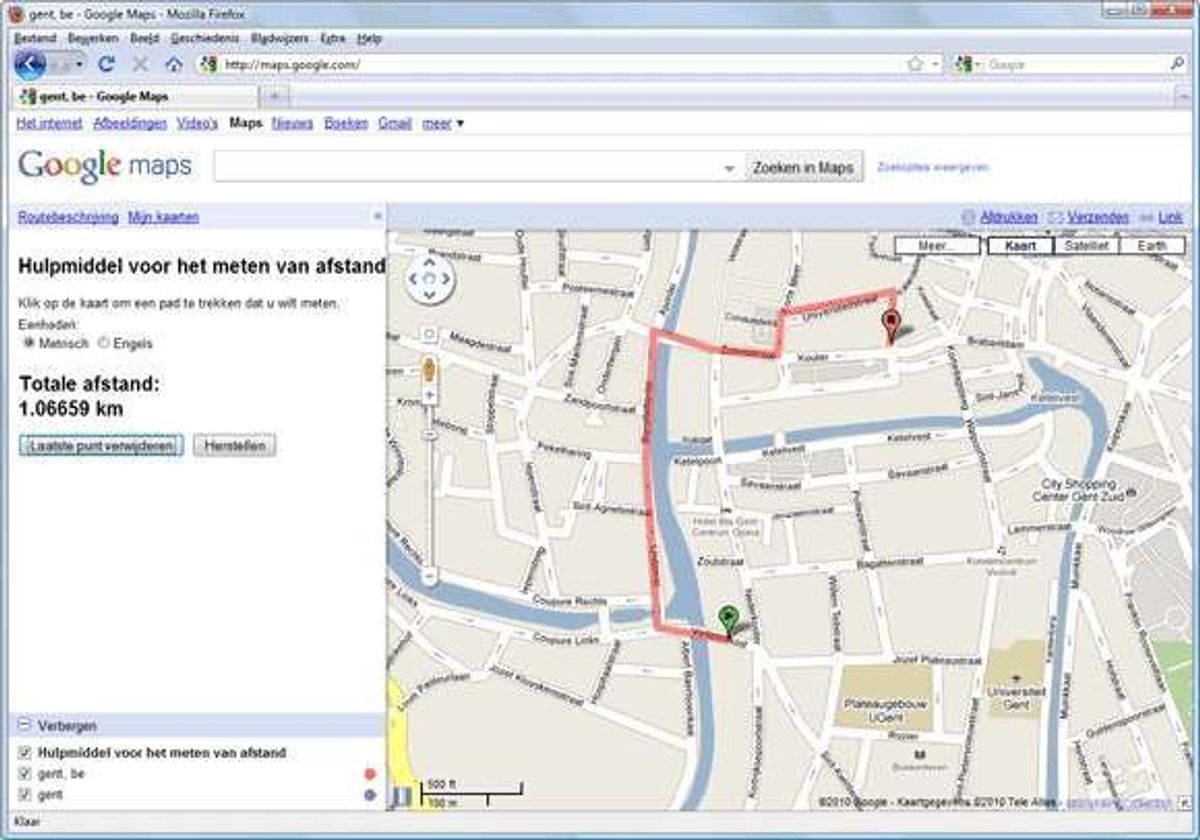Click 'Laatste punt verwijderen' button

pos(101,446)
